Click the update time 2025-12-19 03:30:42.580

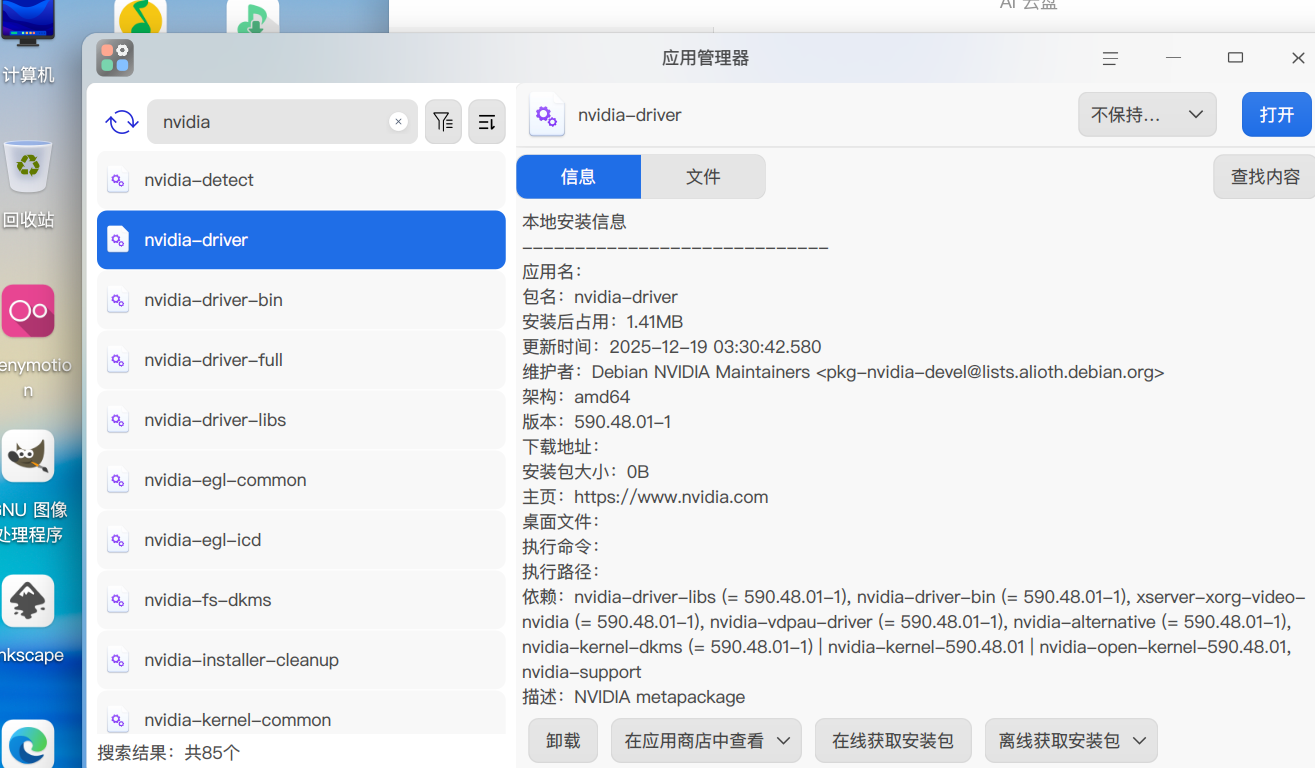tap(714, 347)
